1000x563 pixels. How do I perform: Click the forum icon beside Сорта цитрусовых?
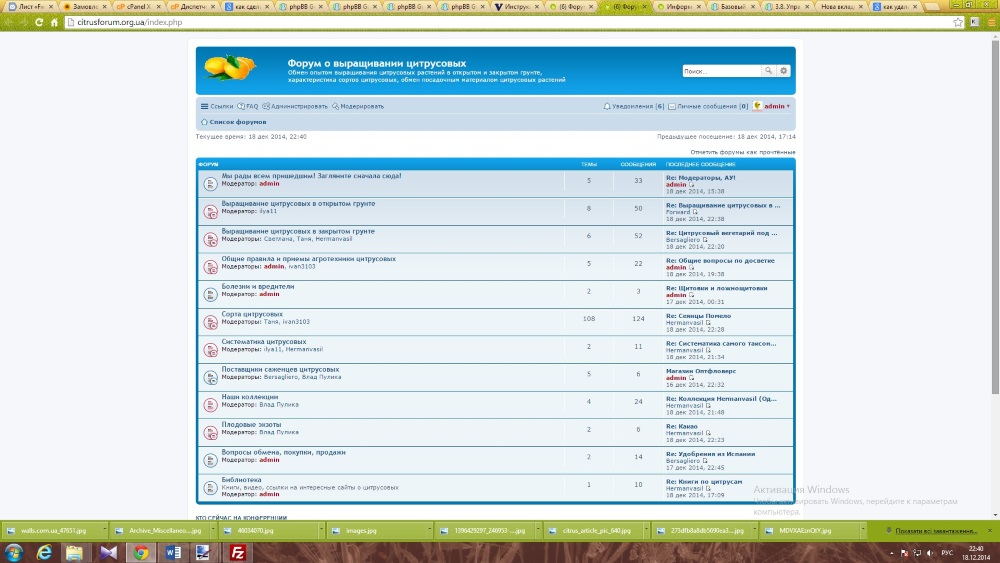(210, 322)
